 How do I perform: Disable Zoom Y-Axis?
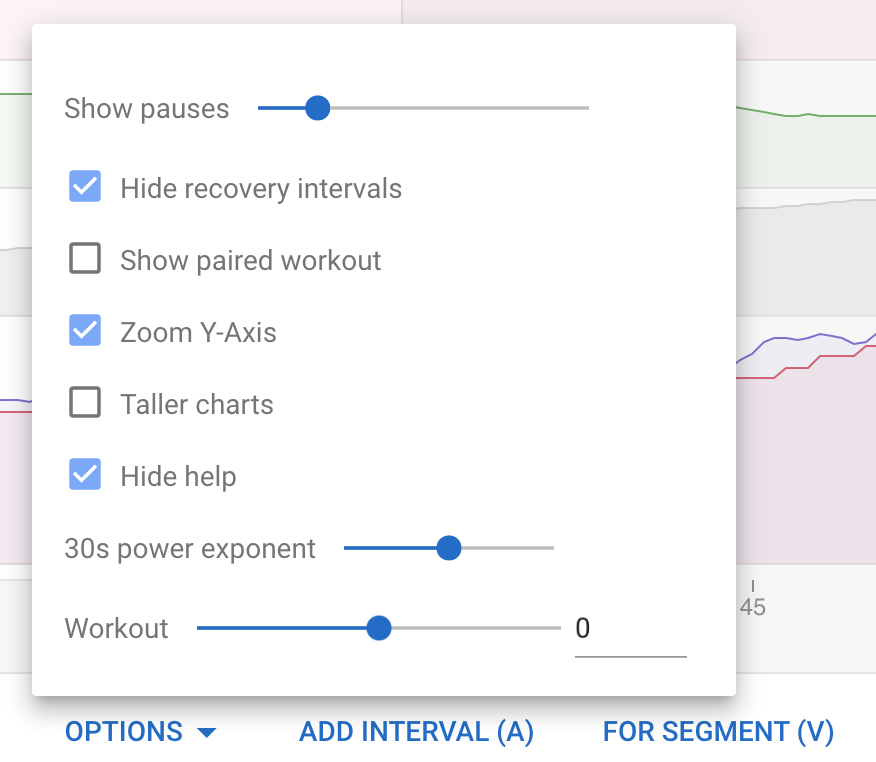coord(85,330)
